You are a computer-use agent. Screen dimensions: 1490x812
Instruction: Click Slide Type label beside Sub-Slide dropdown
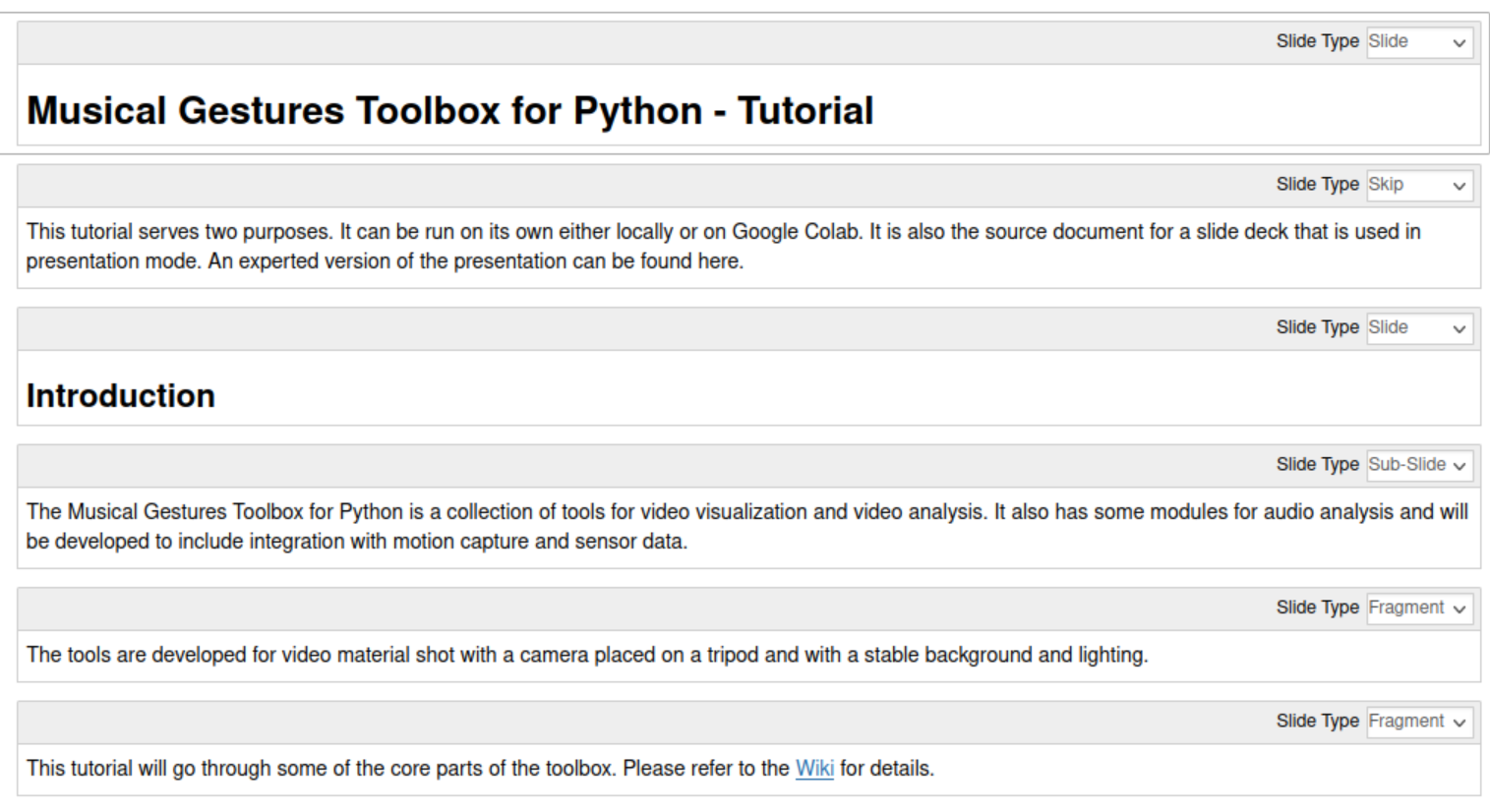pos(1318,464)
